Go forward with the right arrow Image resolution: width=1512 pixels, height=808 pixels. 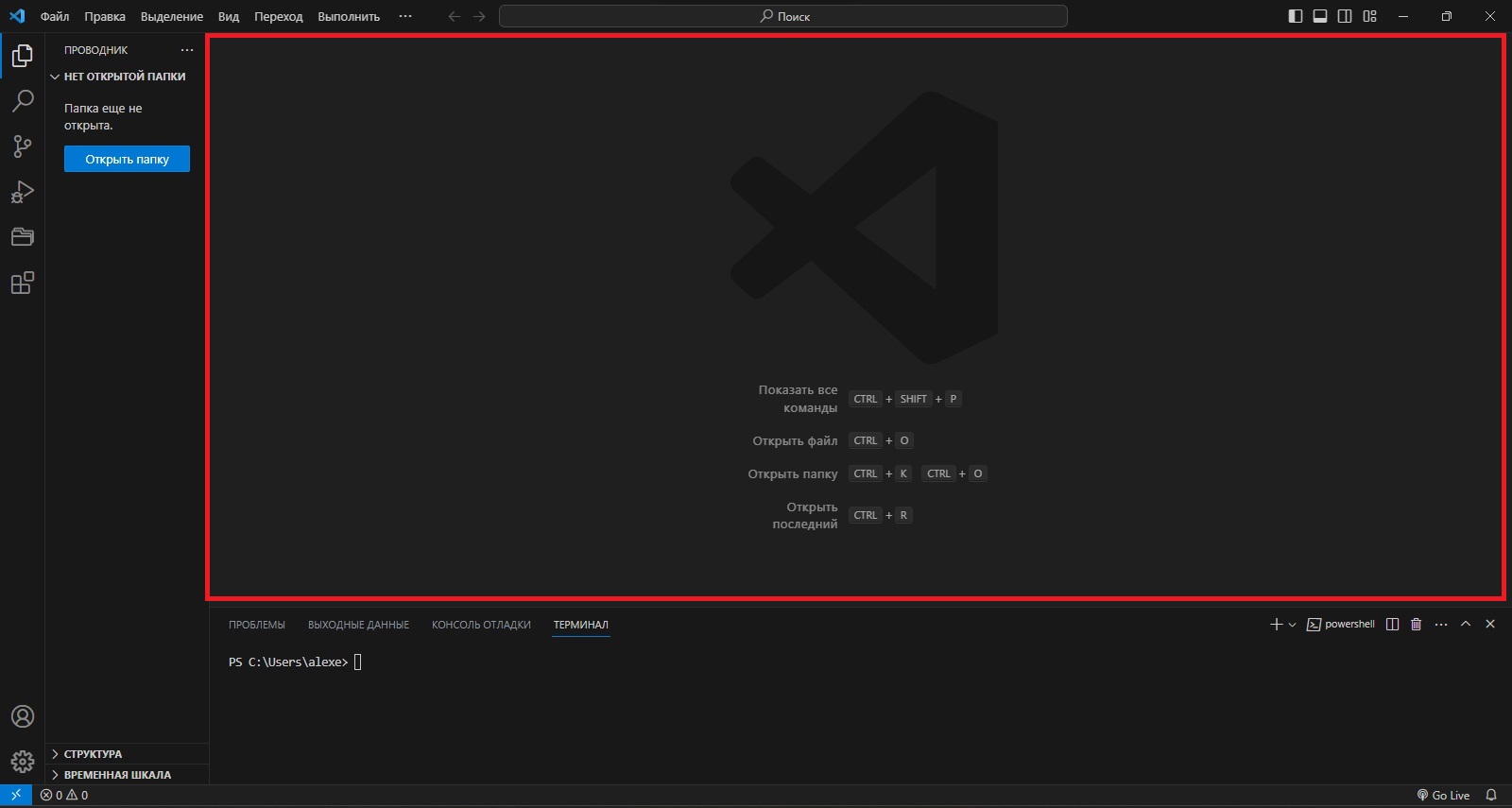479,16
